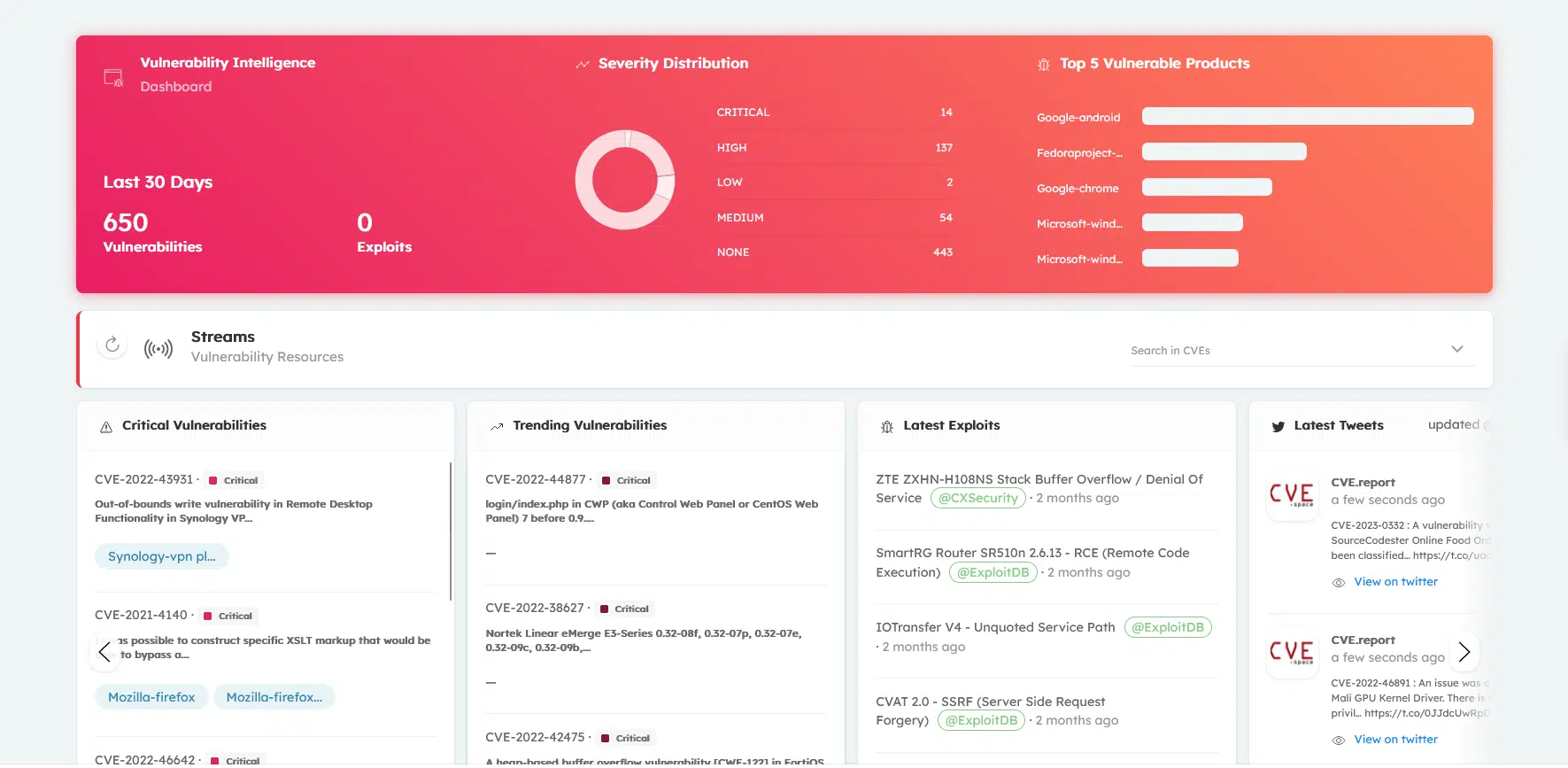Open CVE-2022-44877 in Trending Vulnerabilities
The height and width of the screenshot is (768, 1568).
536,479
